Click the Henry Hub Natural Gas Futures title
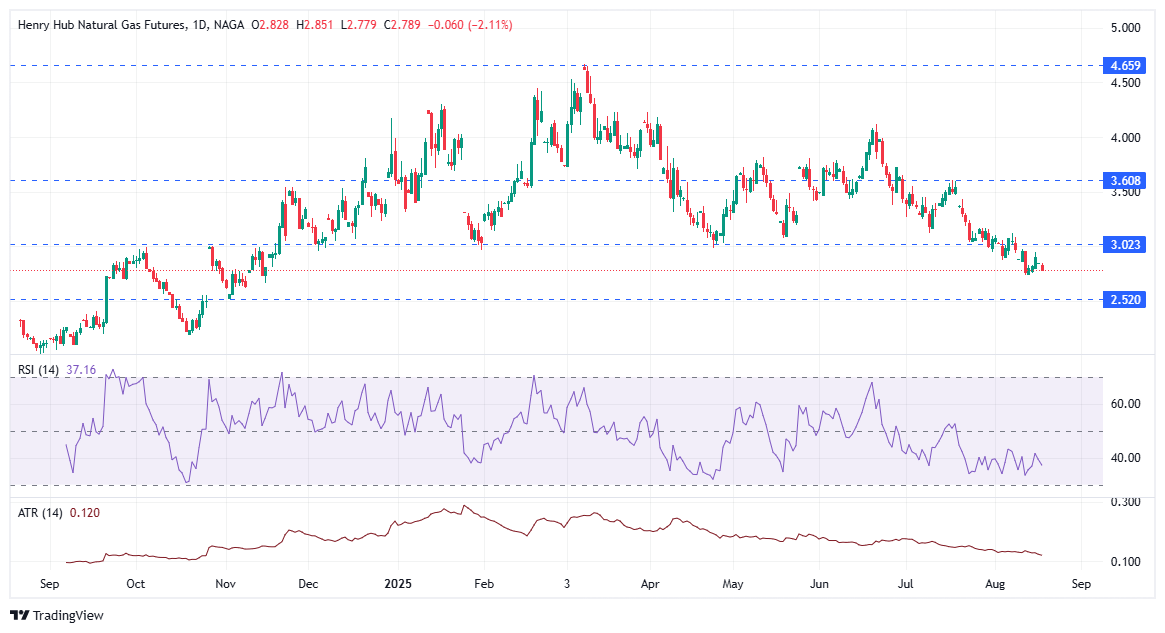The height and width of the screenshot is (633, 1165). pyautogui.click(x=102, y=25)
